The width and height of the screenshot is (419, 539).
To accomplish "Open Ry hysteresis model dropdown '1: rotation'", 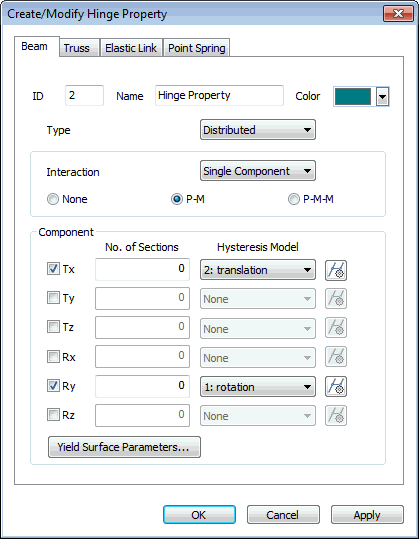I will pos(258,387).
